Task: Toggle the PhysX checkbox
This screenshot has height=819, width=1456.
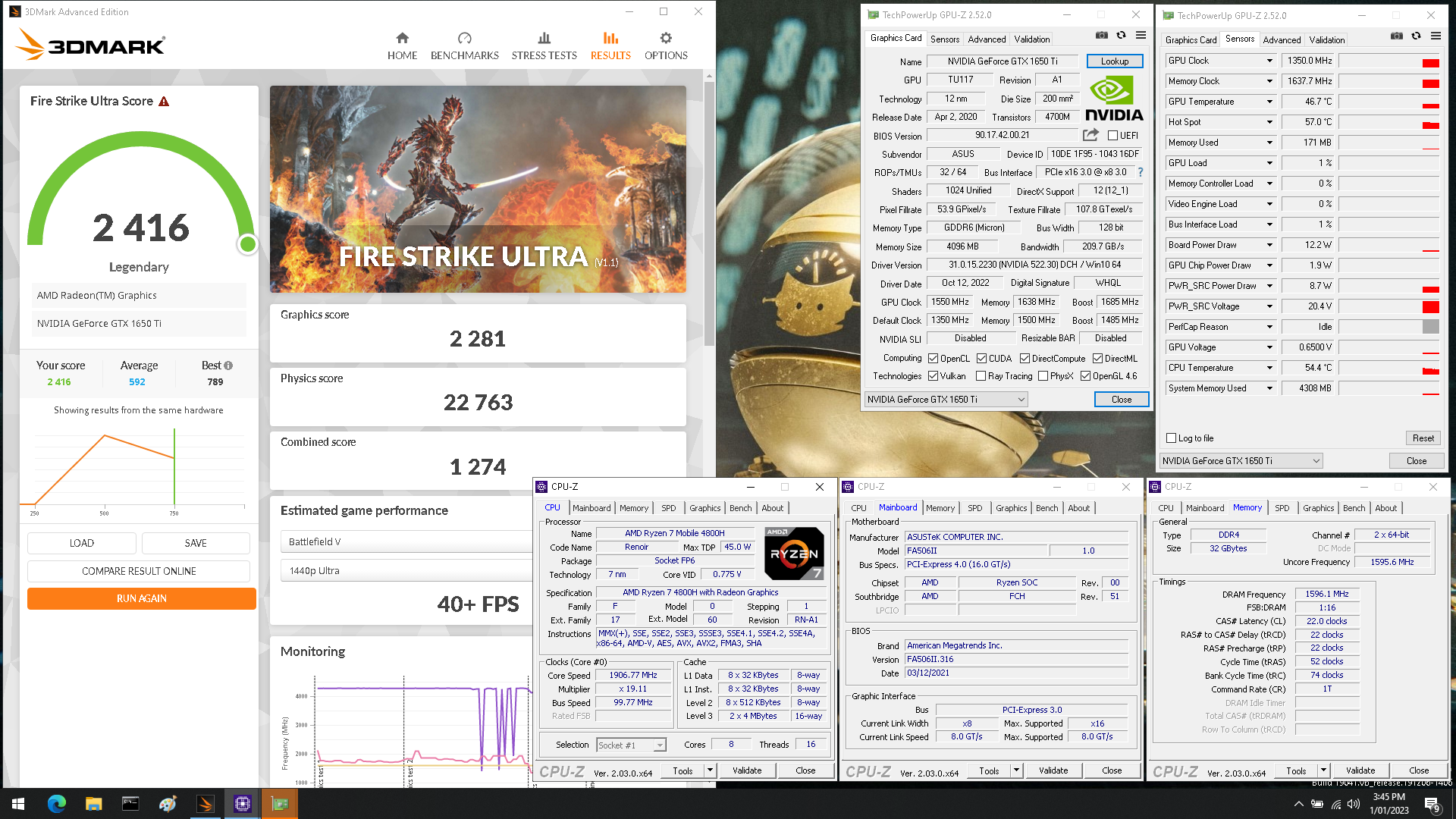Action: tap(1043, 376)
